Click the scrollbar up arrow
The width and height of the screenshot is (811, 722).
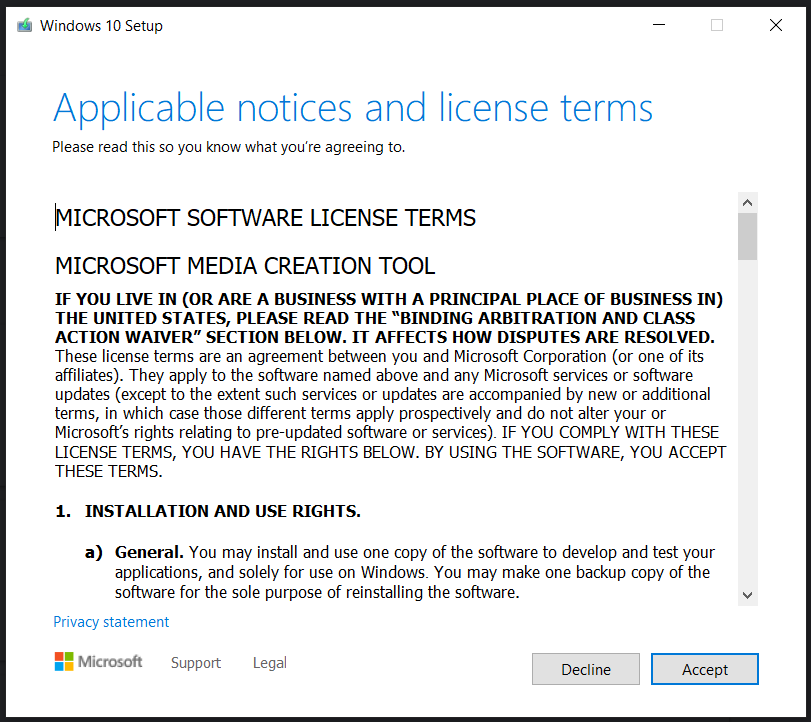[x=747, y=203]
